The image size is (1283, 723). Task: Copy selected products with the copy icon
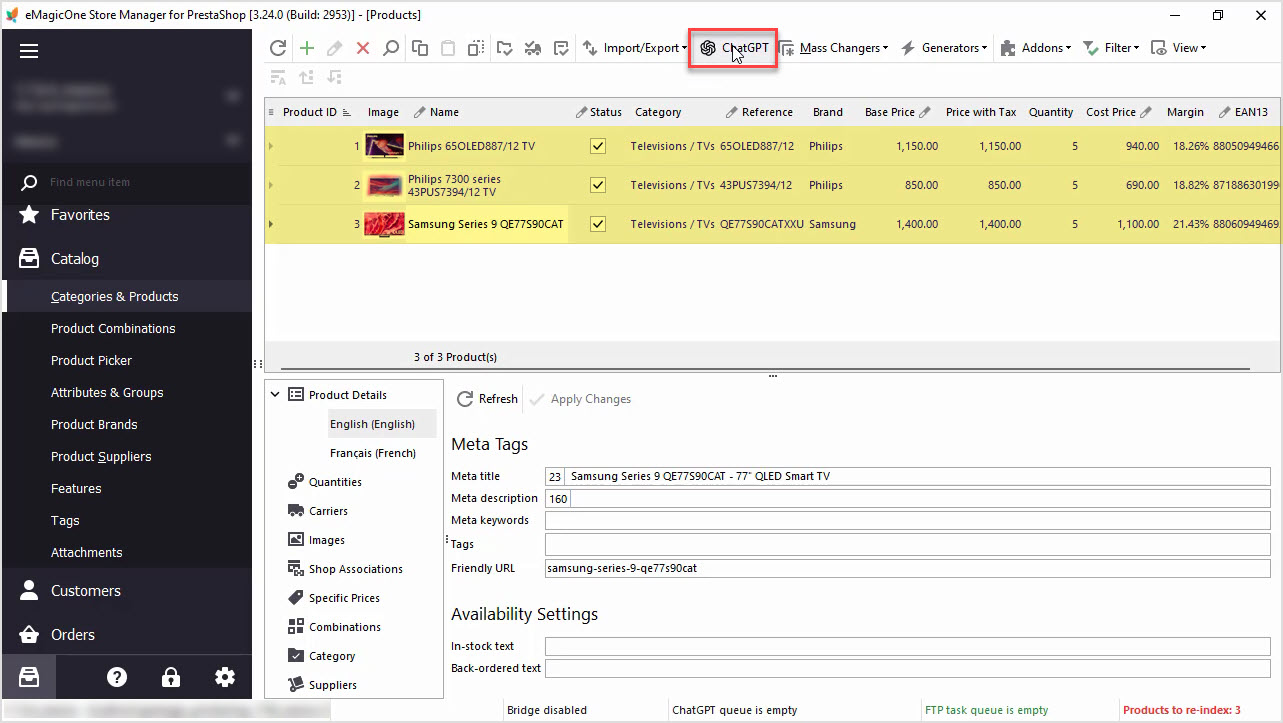420,48
